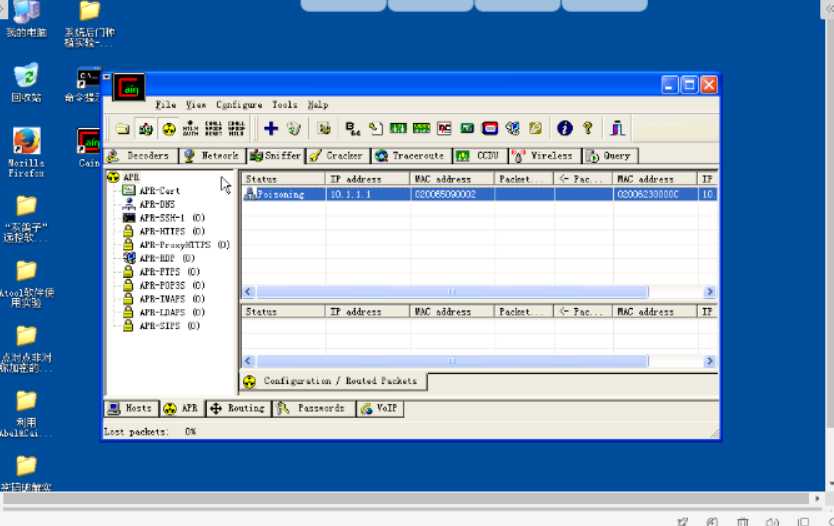Open the Hash Calculator toolbar icon
This screenshot has width=834, height=526.
coord(467,128)
